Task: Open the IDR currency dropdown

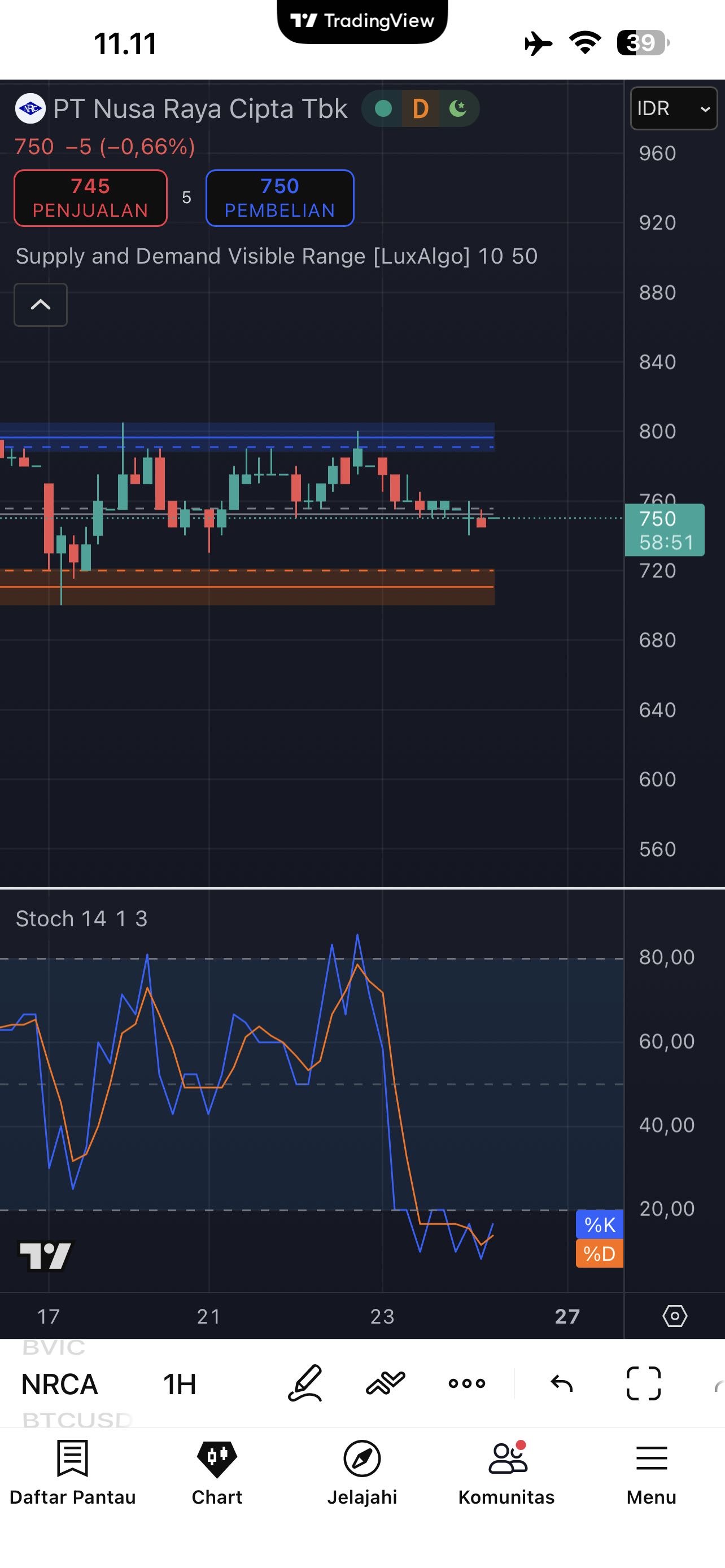Action: 674,108
